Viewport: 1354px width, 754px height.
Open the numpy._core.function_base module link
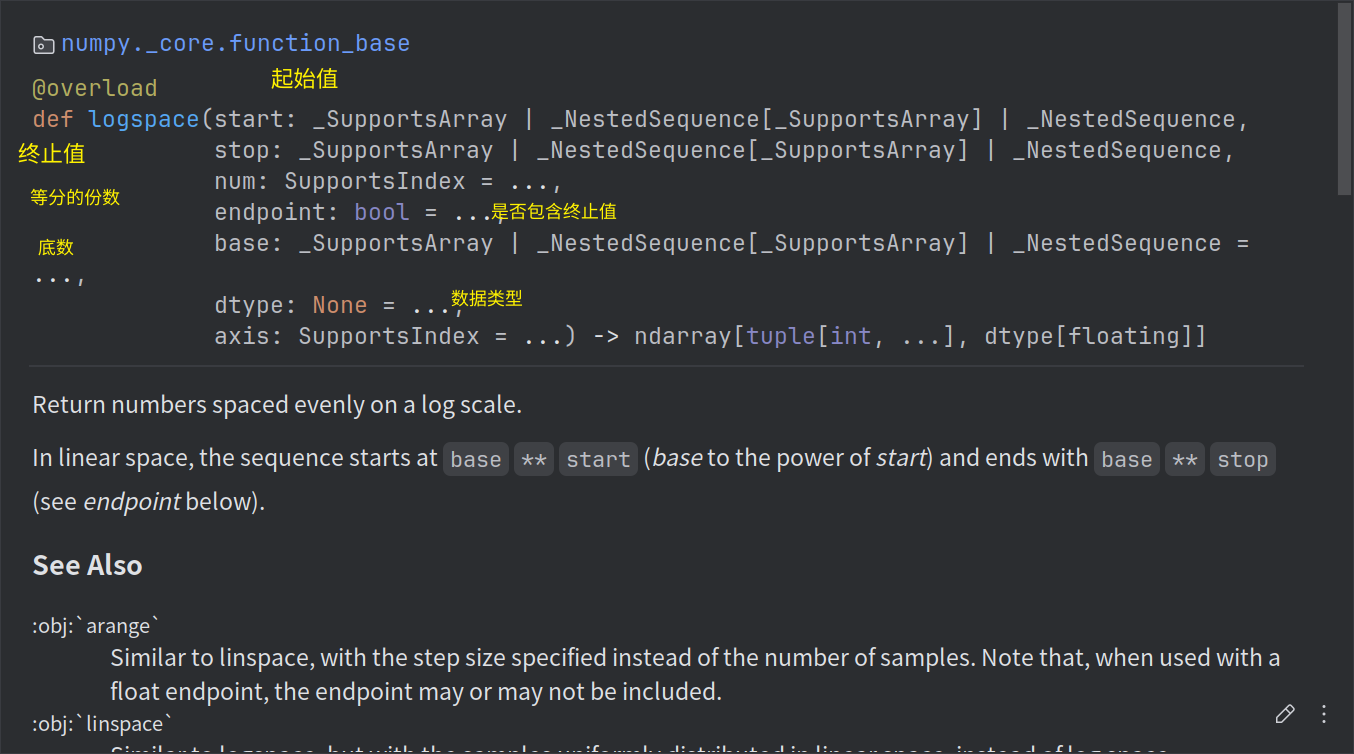(x=235, y=44)
